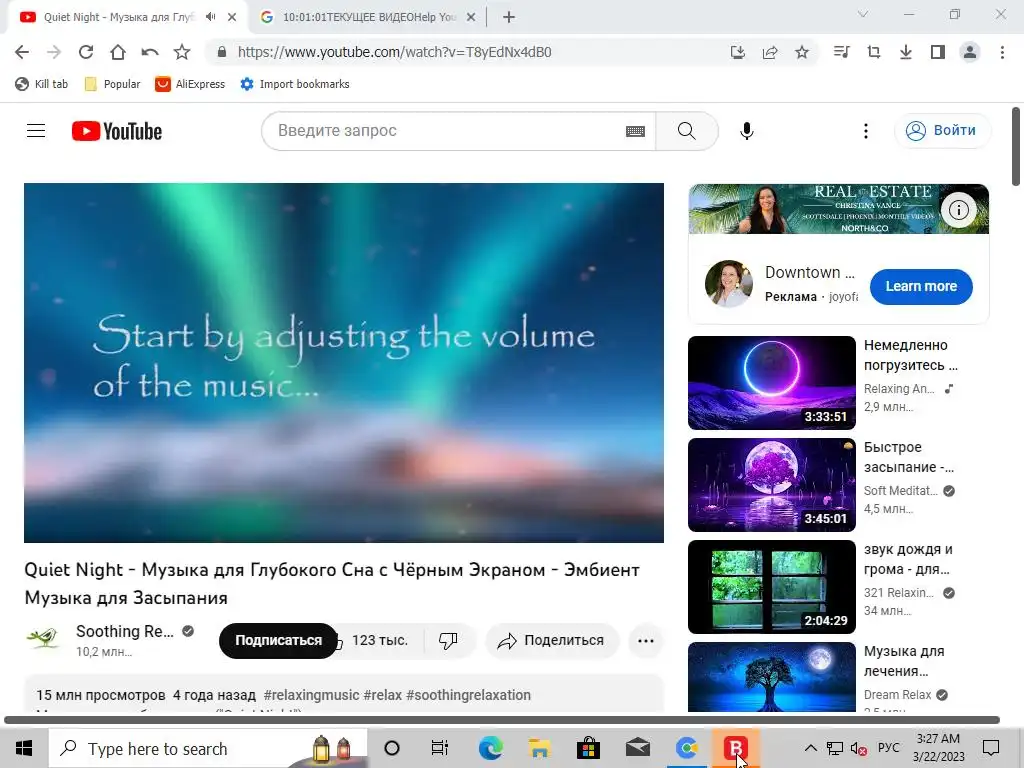Open the Kill tab bookmark
This screenshot has width=1024, height=768.
pos(41,84)
